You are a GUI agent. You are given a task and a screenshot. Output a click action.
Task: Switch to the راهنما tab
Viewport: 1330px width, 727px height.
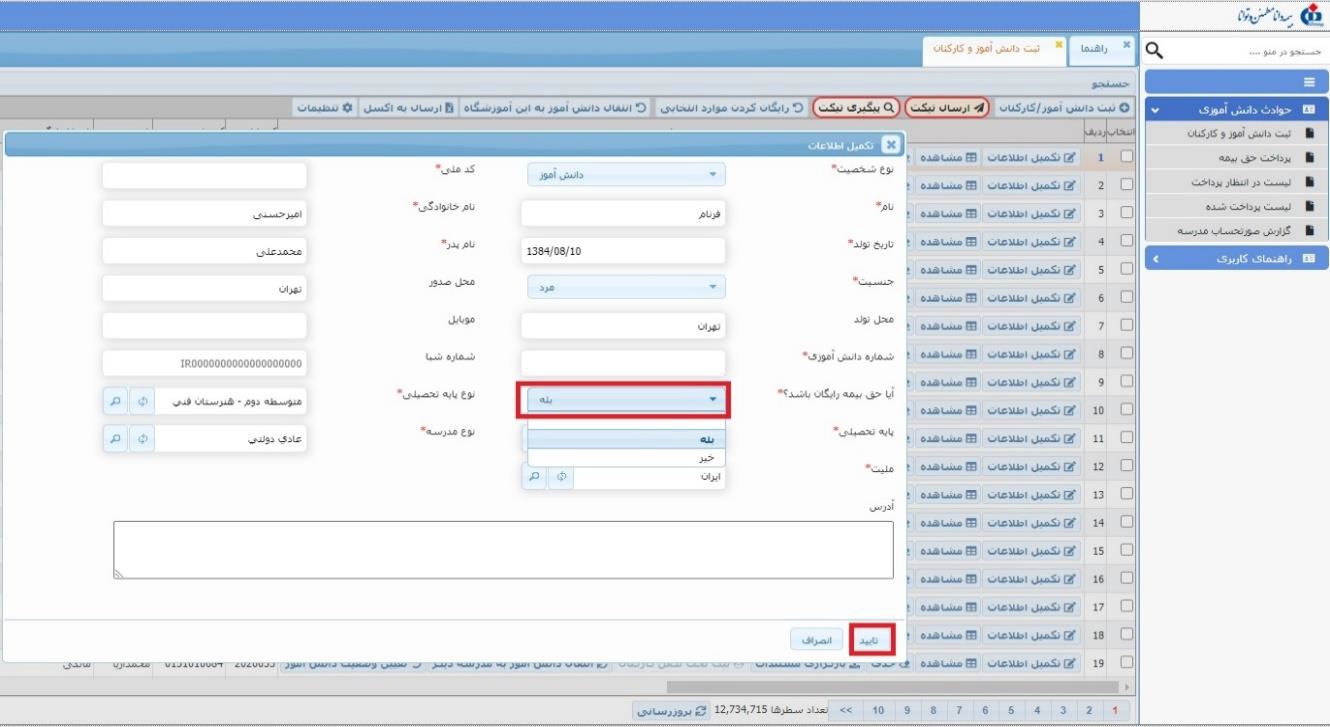click(x=1092, y=48)
